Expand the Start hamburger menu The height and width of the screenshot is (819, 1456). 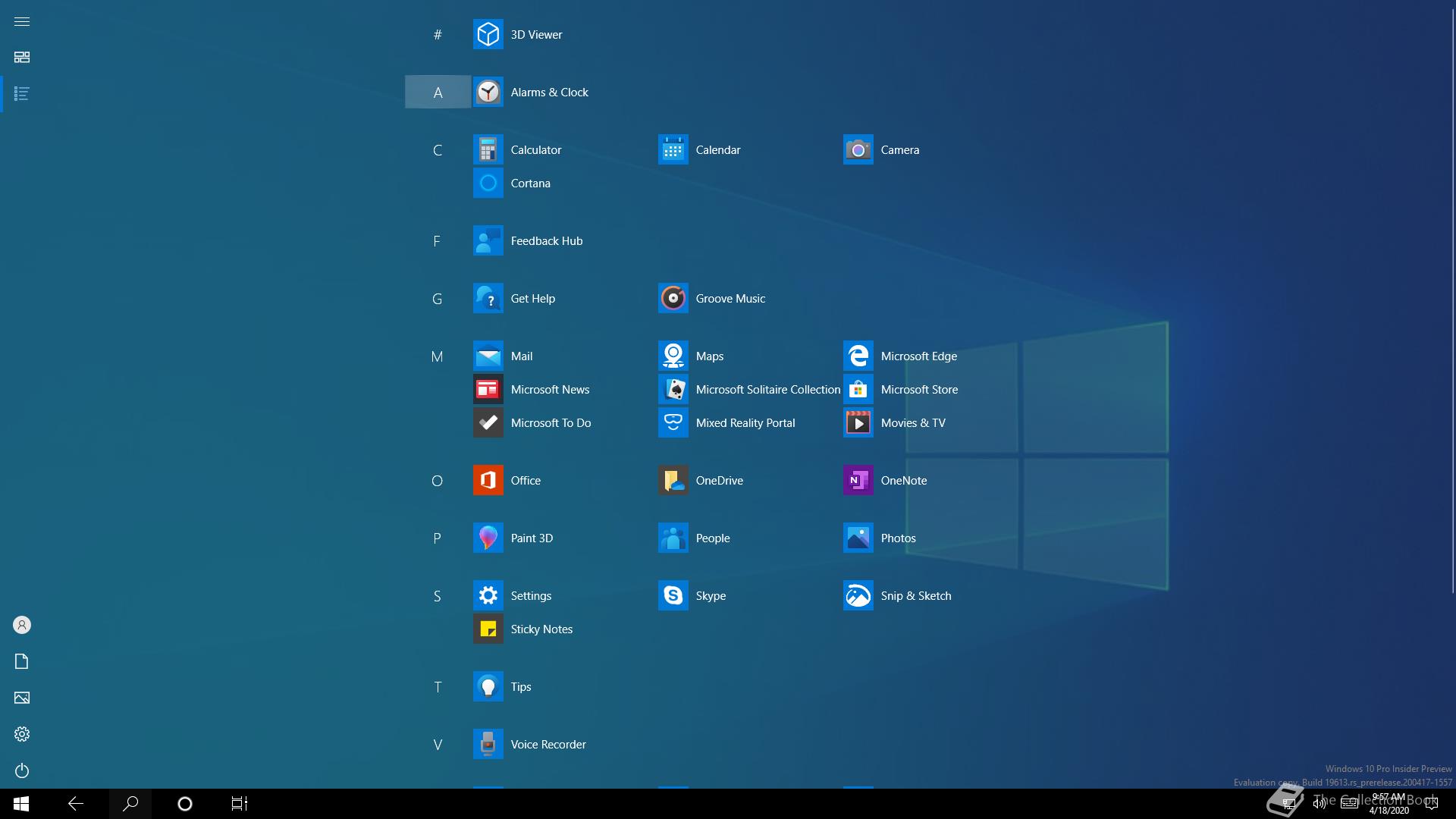click(22, 21)
